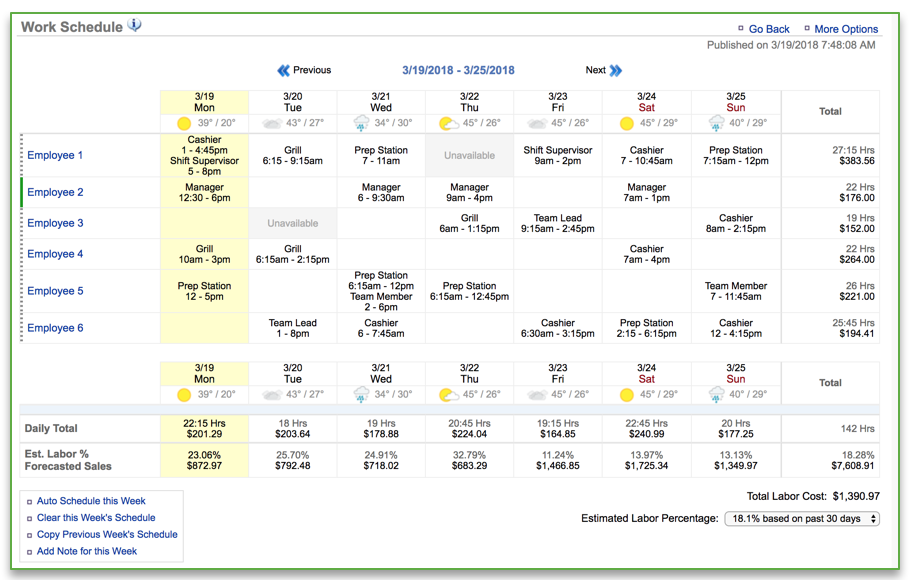The image size is (912, 580).
Task: Click the sunny weather icon for Mon 3/19 in top header
Action: (184, 123)
